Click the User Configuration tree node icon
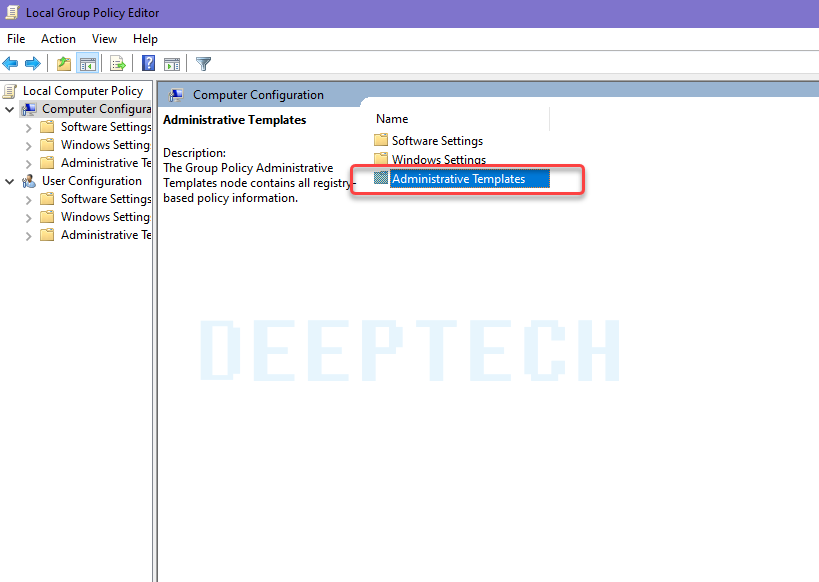The width and height of the screenshot is (819, 582). [29, 181]
